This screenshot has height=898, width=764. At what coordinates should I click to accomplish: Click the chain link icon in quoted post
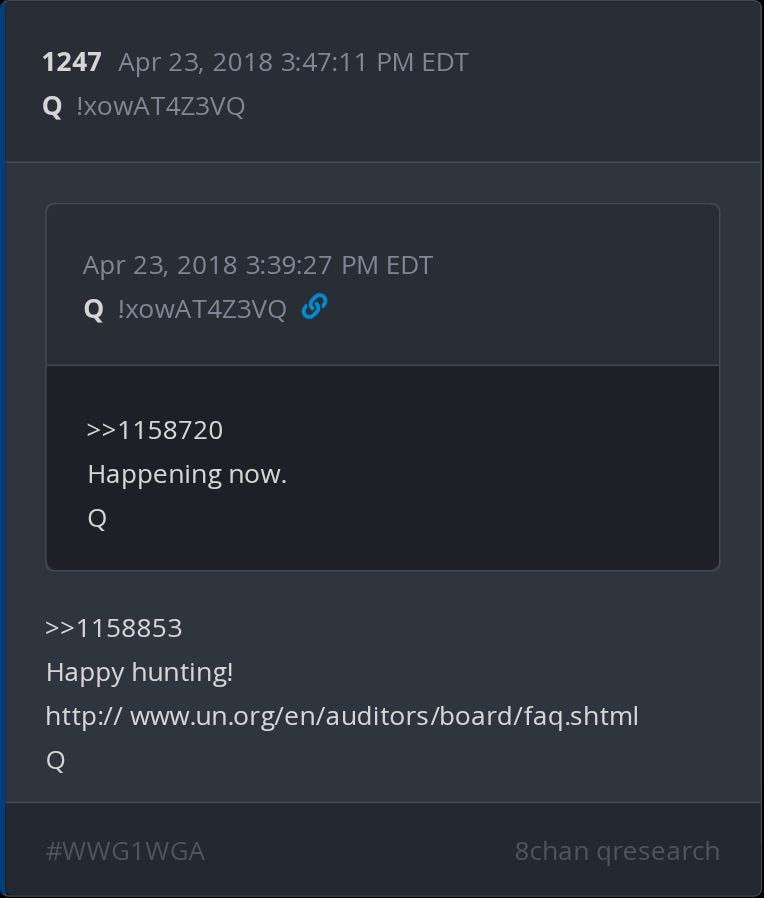coord(314,307)
